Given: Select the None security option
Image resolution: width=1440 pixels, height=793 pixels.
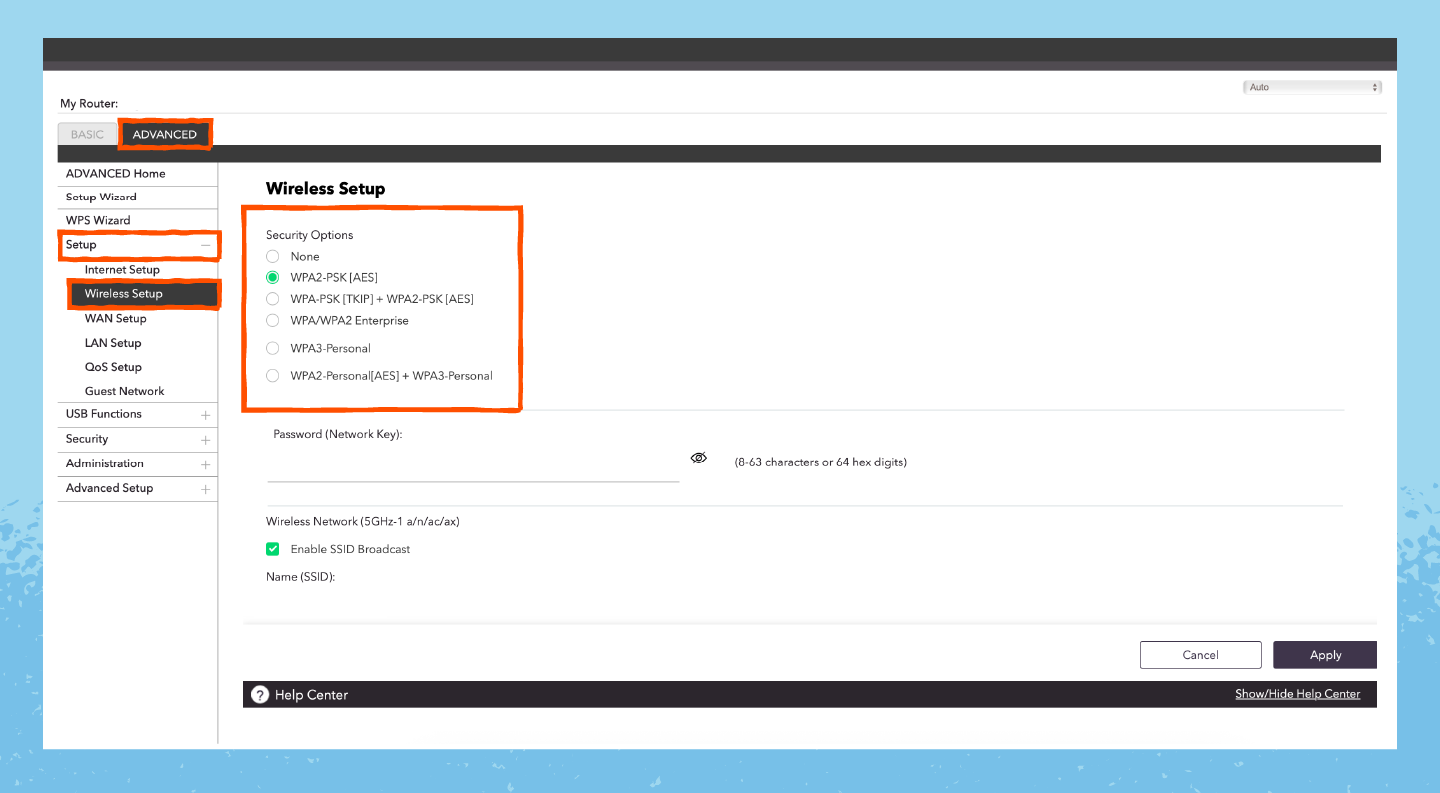Looking at the screenshot, I should point(273,256).
